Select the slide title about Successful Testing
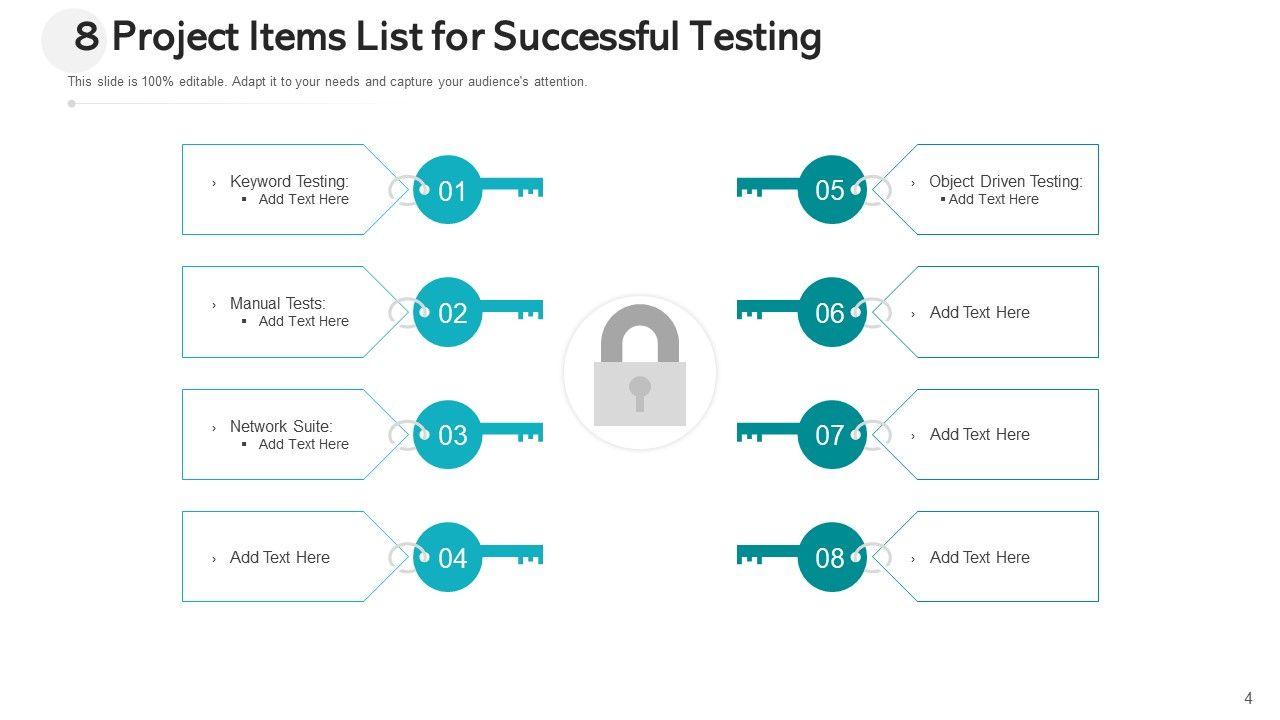 coord(448,37)
